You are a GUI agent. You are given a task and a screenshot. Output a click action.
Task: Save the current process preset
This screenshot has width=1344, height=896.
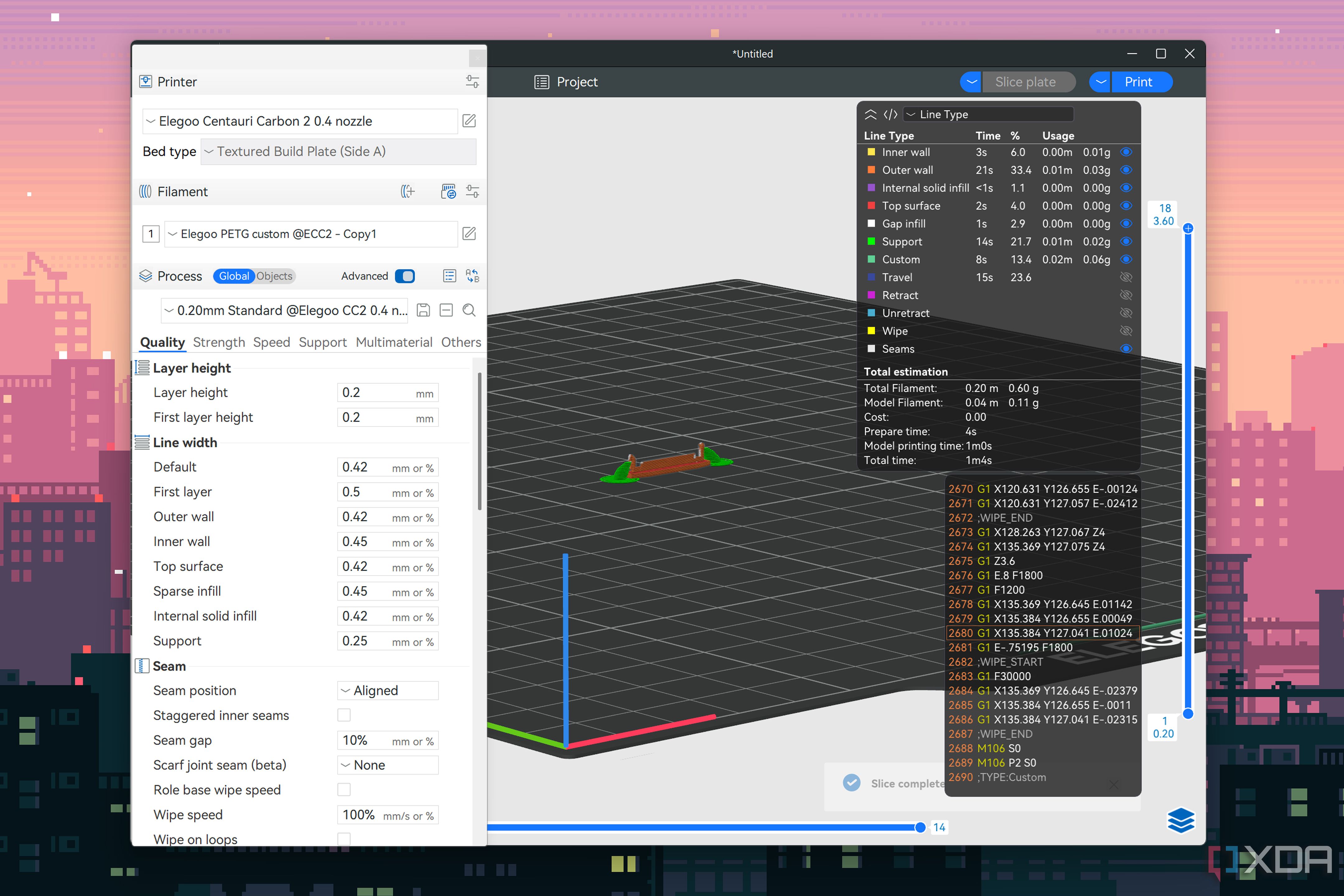pyautogui.click(x=423, y=310)
